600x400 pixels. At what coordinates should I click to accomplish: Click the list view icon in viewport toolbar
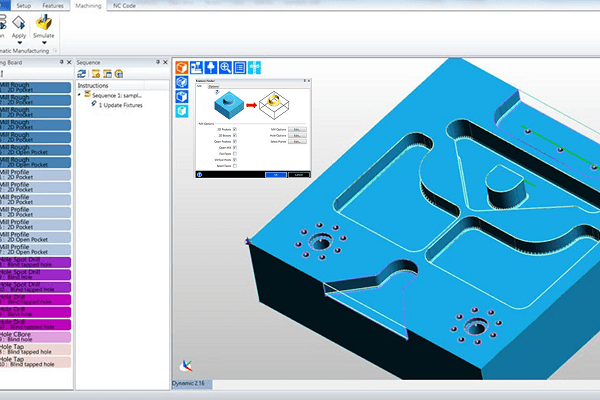point(240,67)
